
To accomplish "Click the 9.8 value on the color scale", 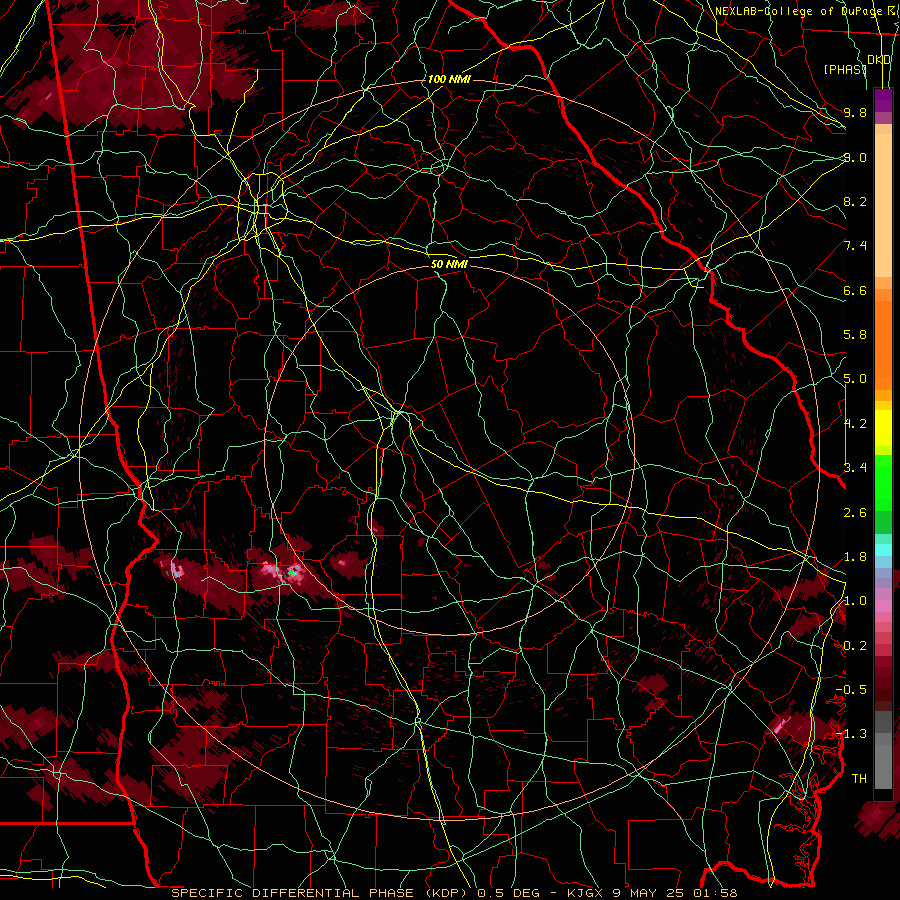I will [x=855, y=113].
